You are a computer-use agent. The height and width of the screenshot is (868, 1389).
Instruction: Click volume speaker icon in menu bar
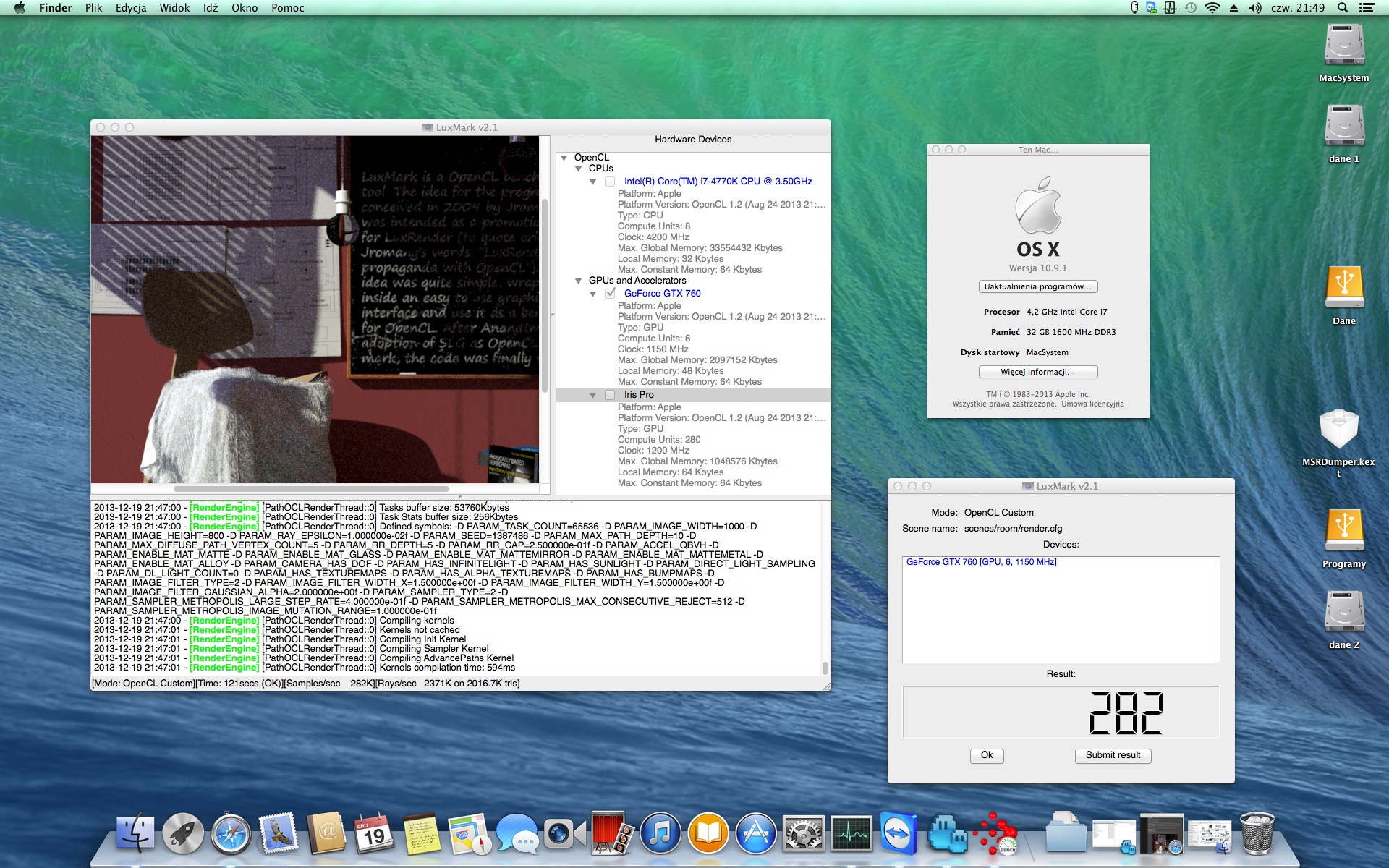click(x=1255, y=8)
